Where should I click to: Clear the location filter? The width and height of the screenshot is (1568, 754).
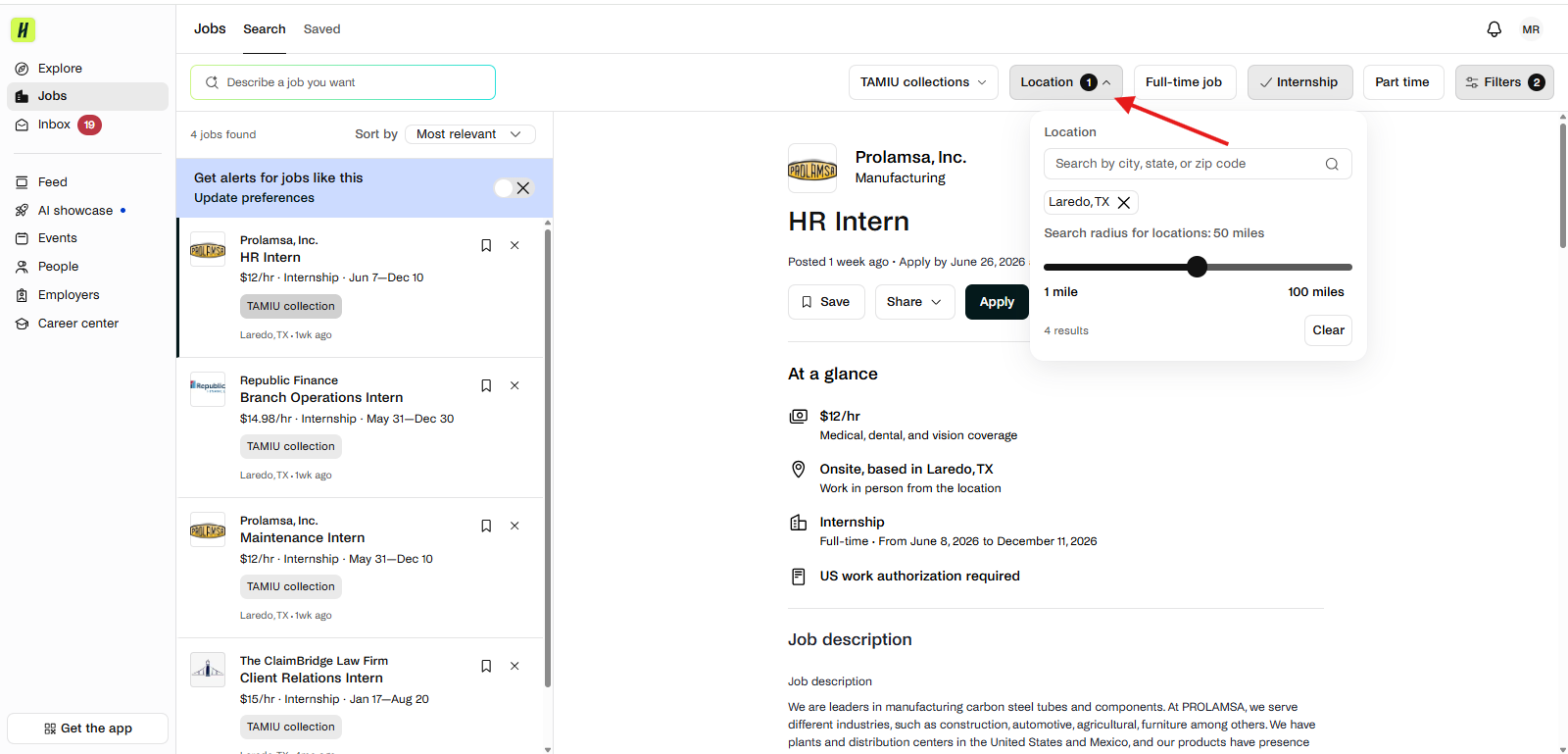(x=1328, y=330)
